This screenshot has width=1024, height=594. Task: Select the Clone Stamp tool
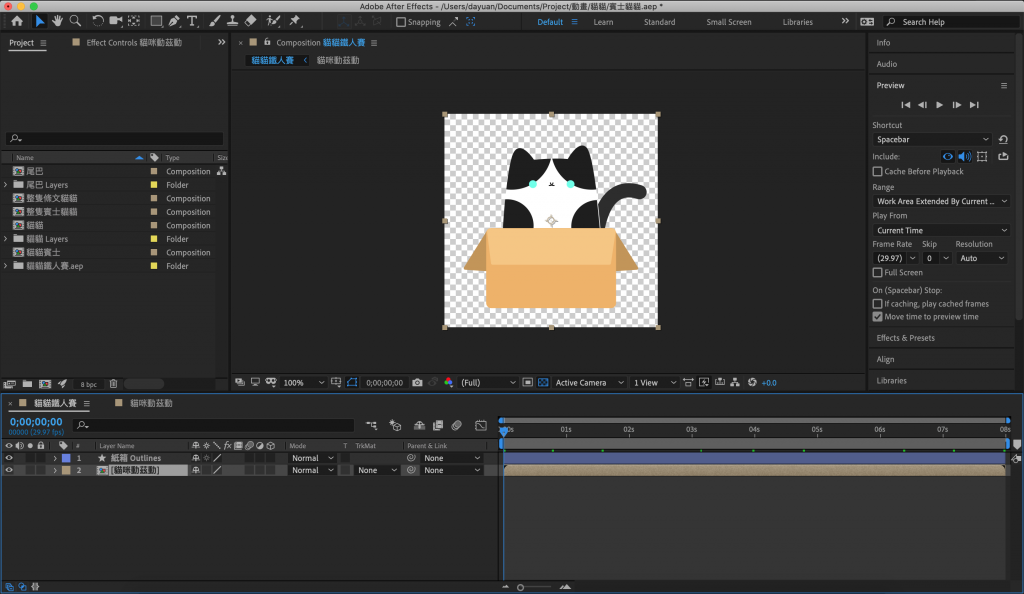click(x=232, y=21)
